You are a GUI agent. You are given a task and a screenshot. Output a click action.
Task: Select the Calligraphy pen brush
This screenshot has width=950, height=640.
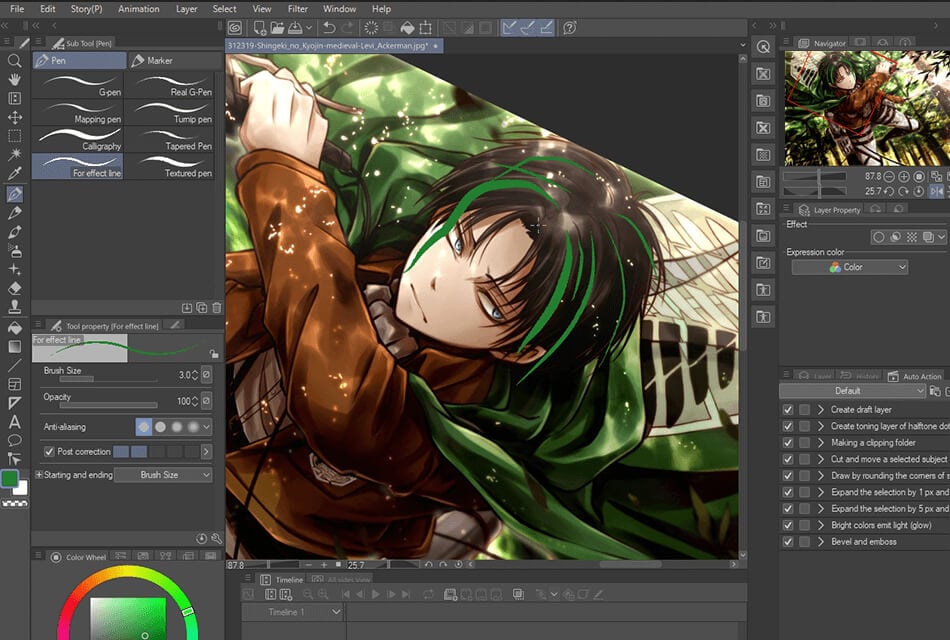coord(78,139)
